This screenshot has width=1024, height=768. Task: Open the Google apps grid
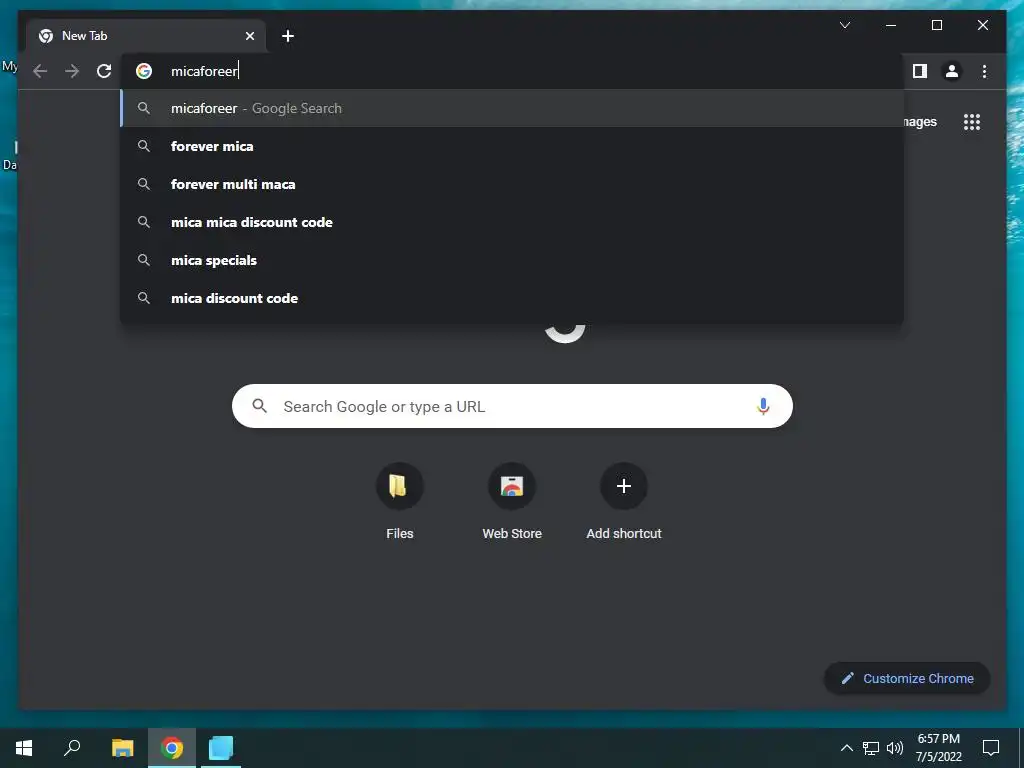(972, 122)
